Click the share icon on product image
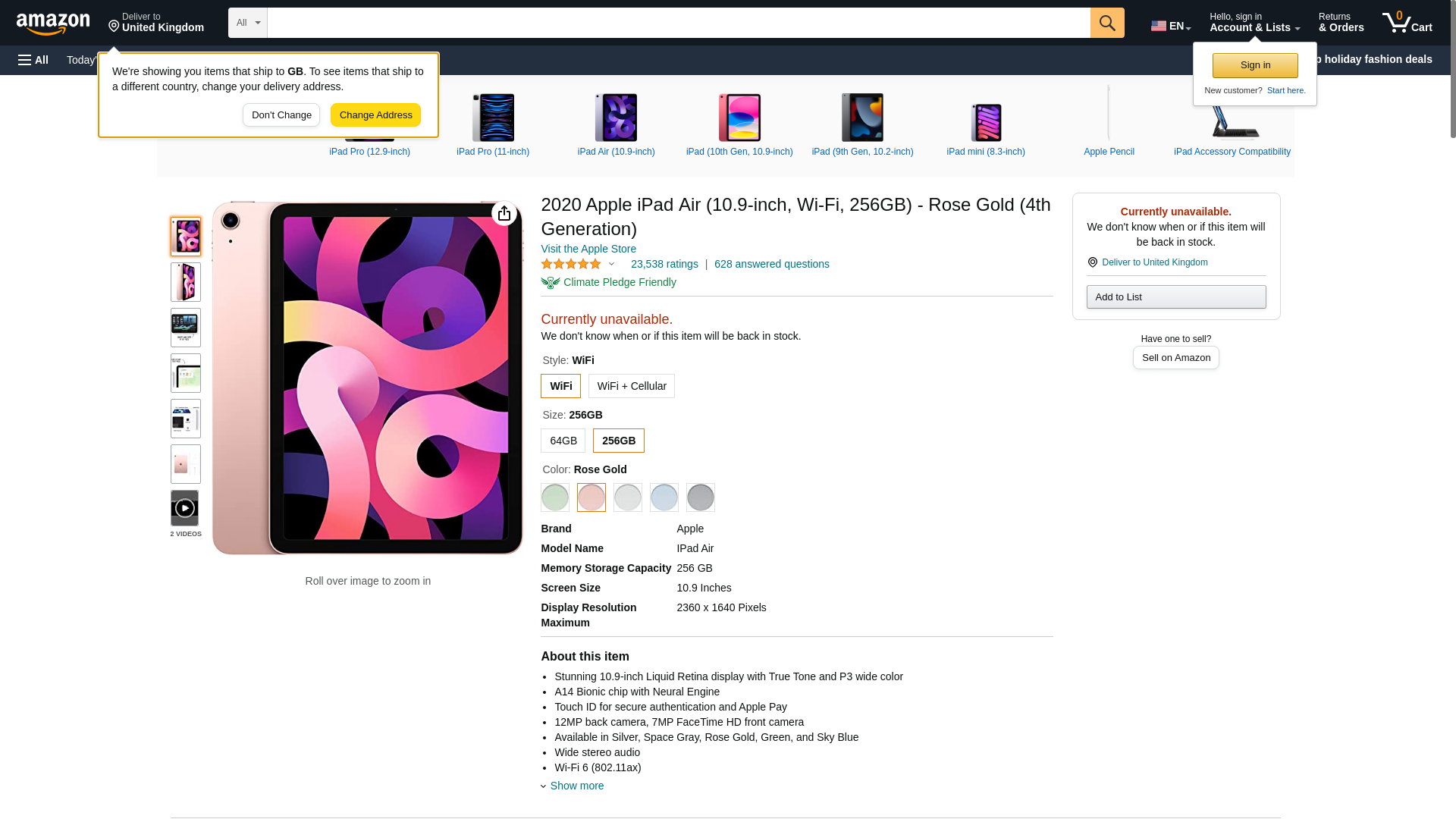This screenshot has width=1456, height=819. click(x=504, y=214)
